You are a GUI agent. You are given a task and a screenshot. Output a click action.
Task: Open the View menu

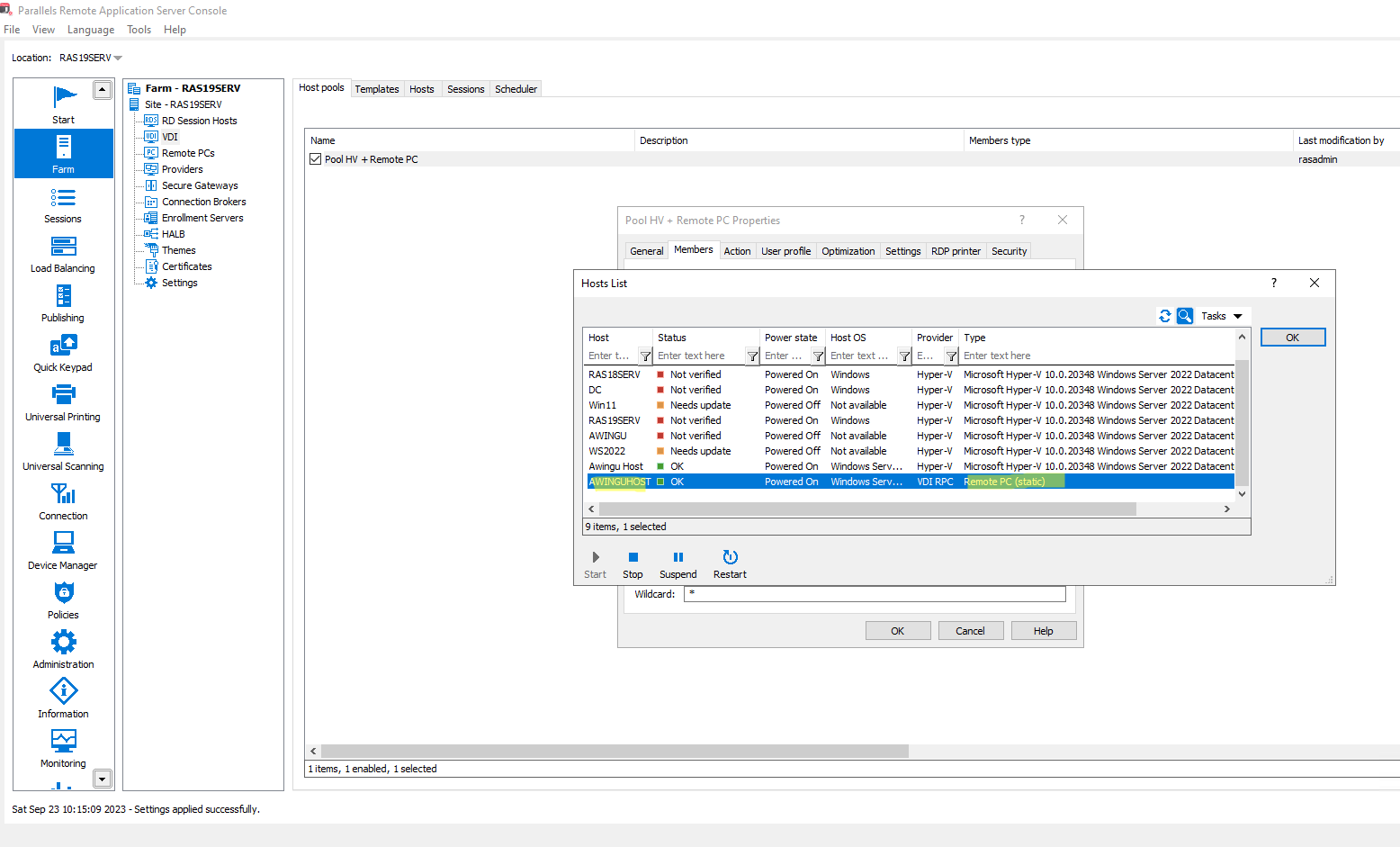pos(43,30)
